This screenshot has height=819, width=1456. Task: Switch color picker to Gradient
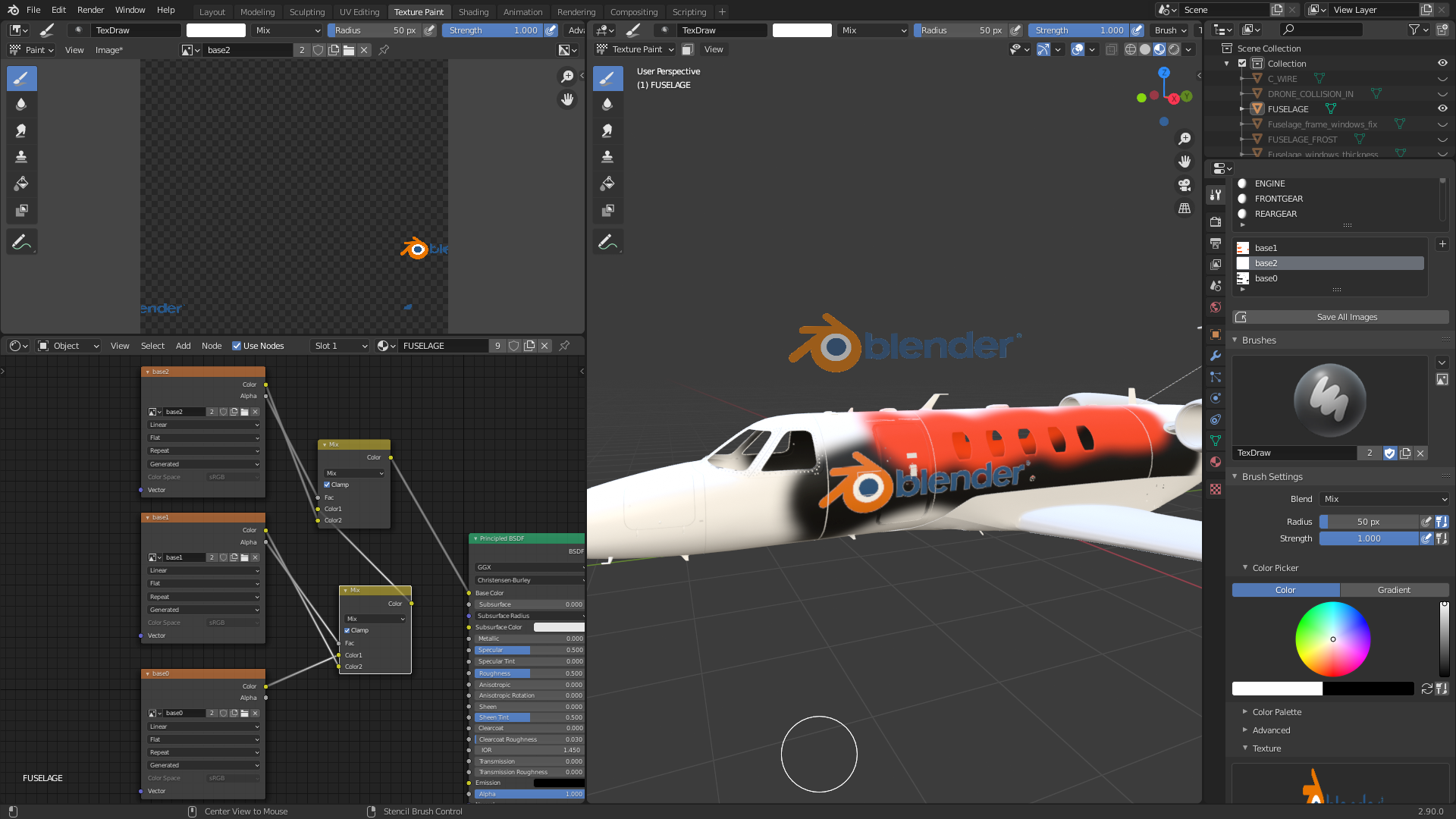[x=1394, y=590]
